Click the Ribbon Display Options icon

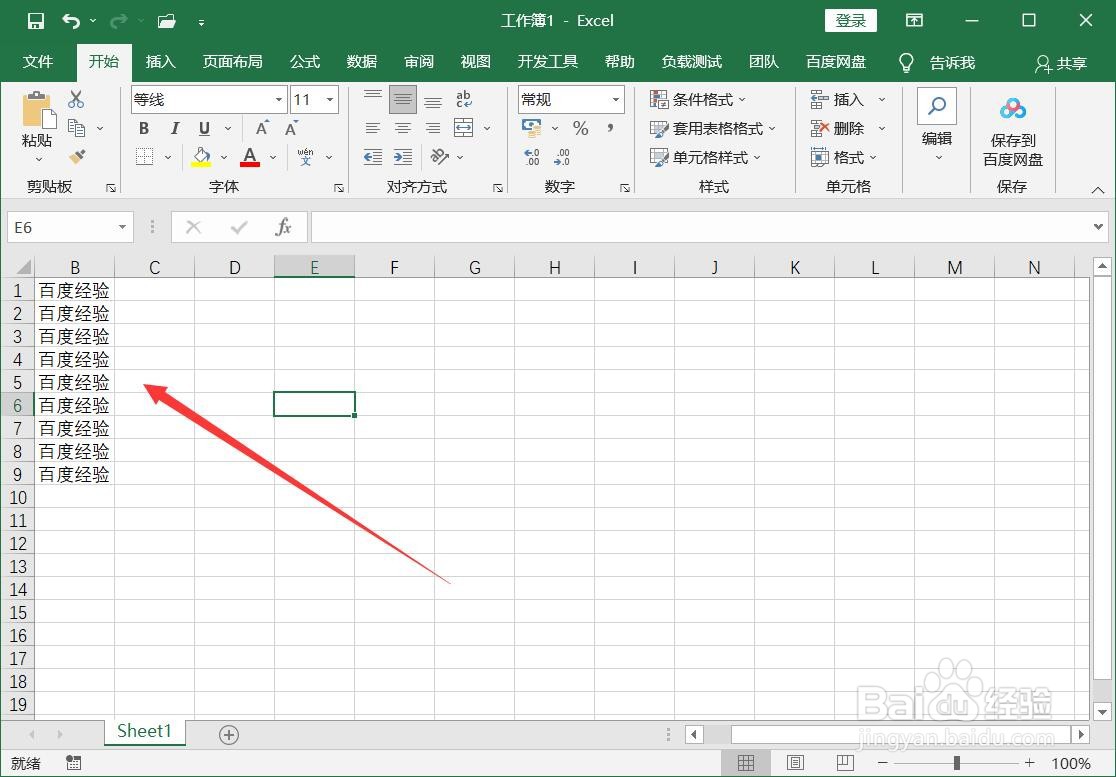(x=915, y=21)
